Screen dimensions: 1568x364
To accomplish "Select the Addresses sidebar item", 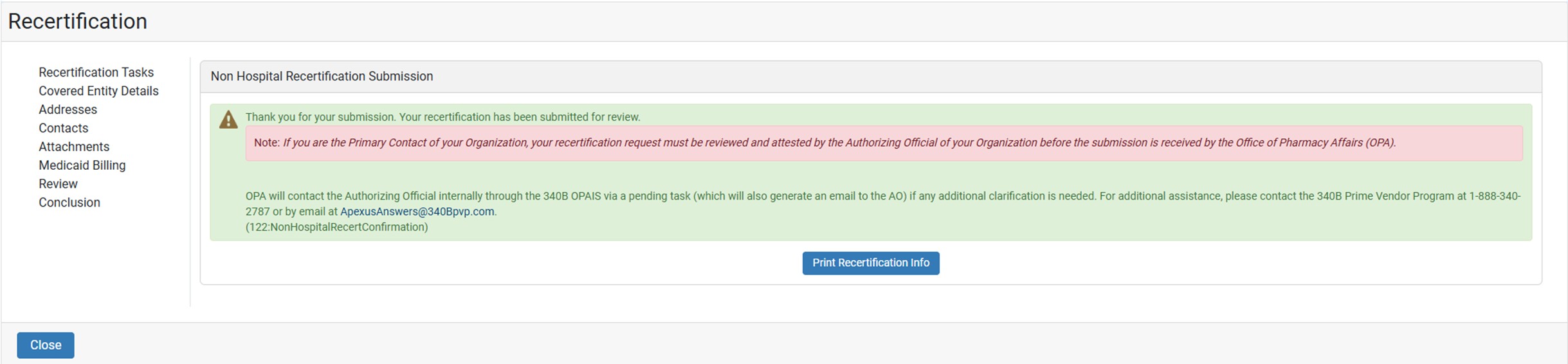I will [68, 109].
